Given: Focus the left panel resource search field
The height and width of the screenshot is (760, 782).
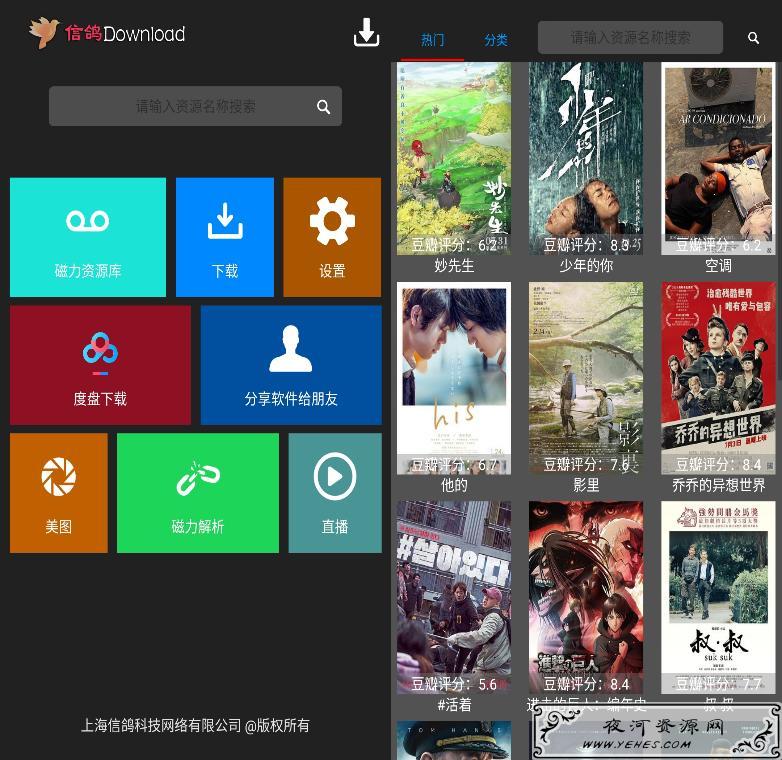Looking at the screenshot, I should 196,106.
